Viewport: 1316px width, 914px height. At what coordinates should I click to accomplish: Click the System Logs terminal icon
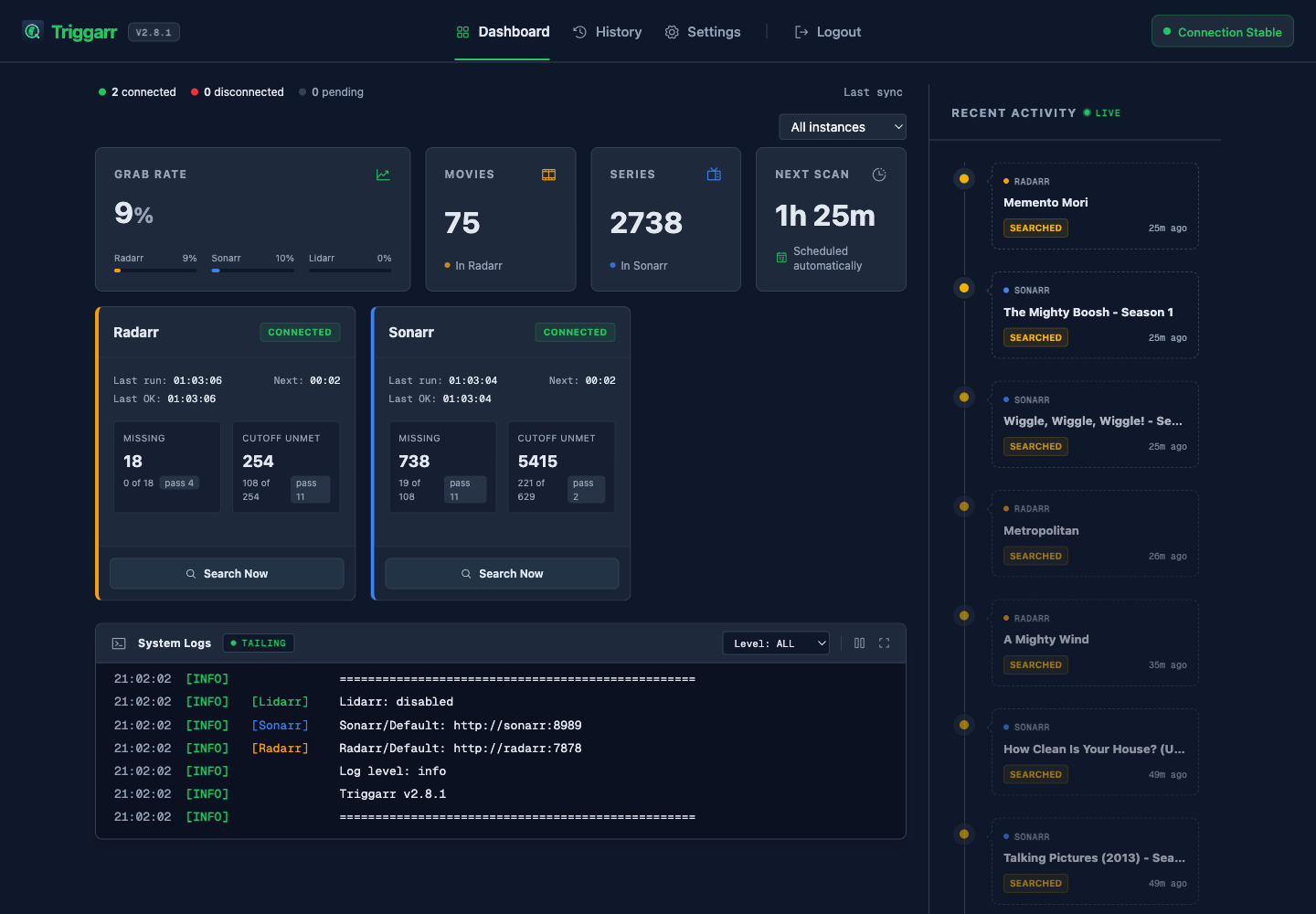(119, 643)
